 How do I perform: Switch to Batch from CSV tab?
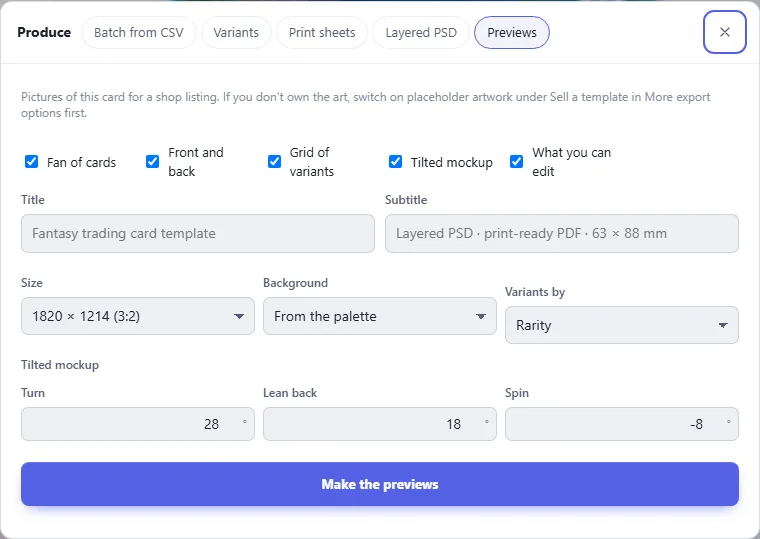pos(139,32)
